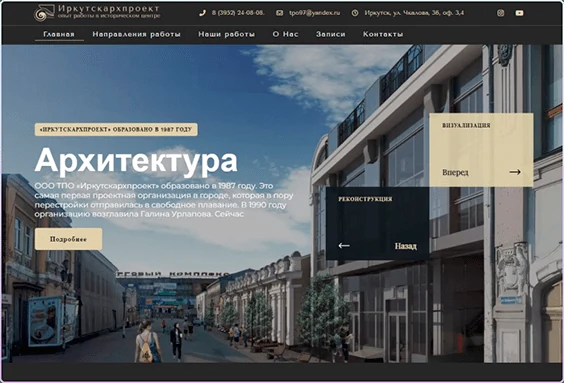
Task: Click the опыт работы в историческом центре tagline
Action: click(109, 16)
